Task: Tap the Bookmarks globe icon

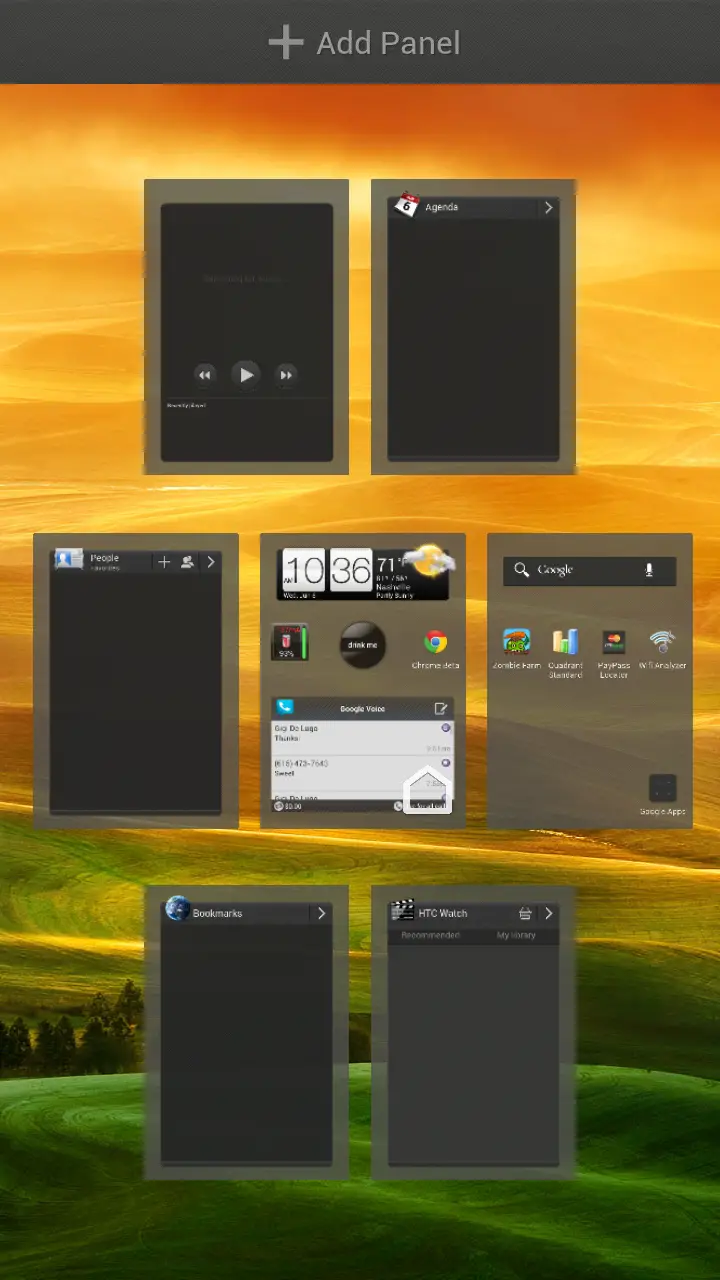Action: tap(178, 909)
